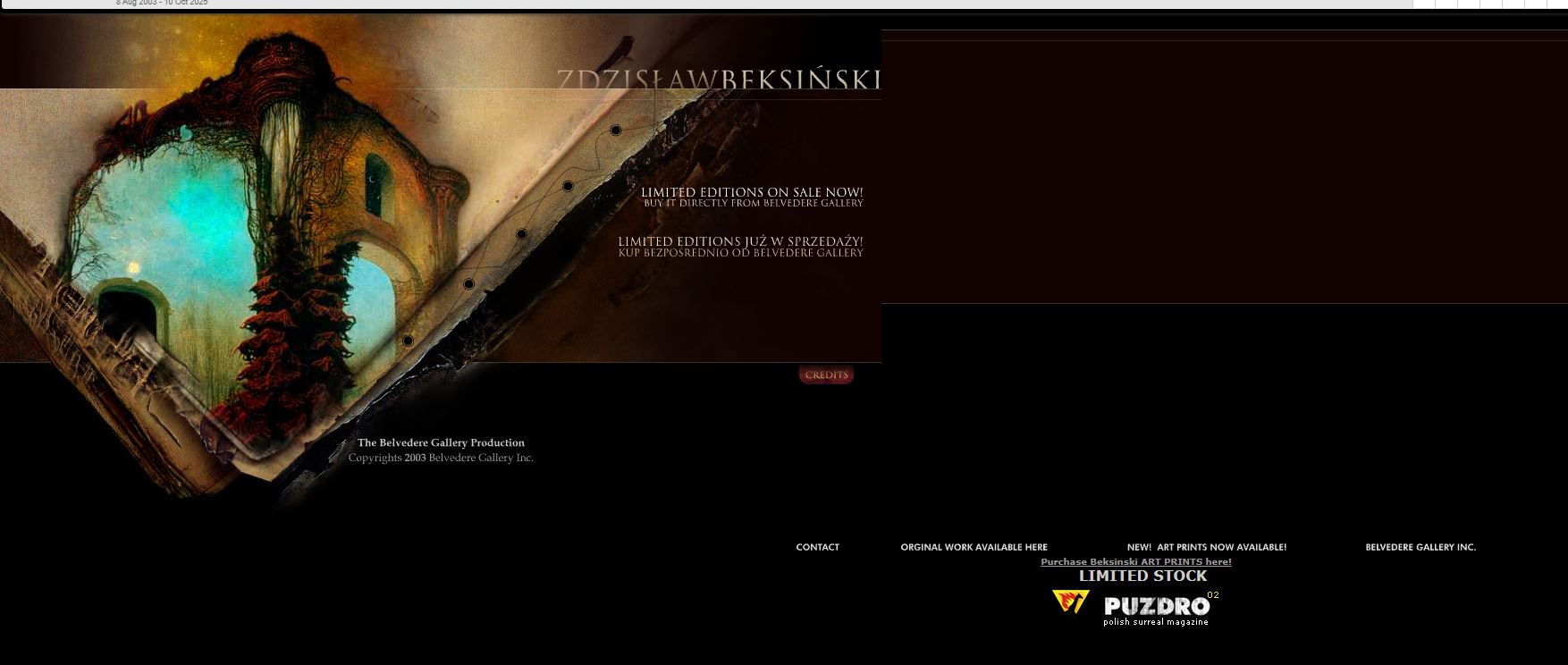The height and width of the screenshot is (665, 1568).
Task: Visit BELVEDERE GALLERY INC. link
Action: (x=1420, y=547)
